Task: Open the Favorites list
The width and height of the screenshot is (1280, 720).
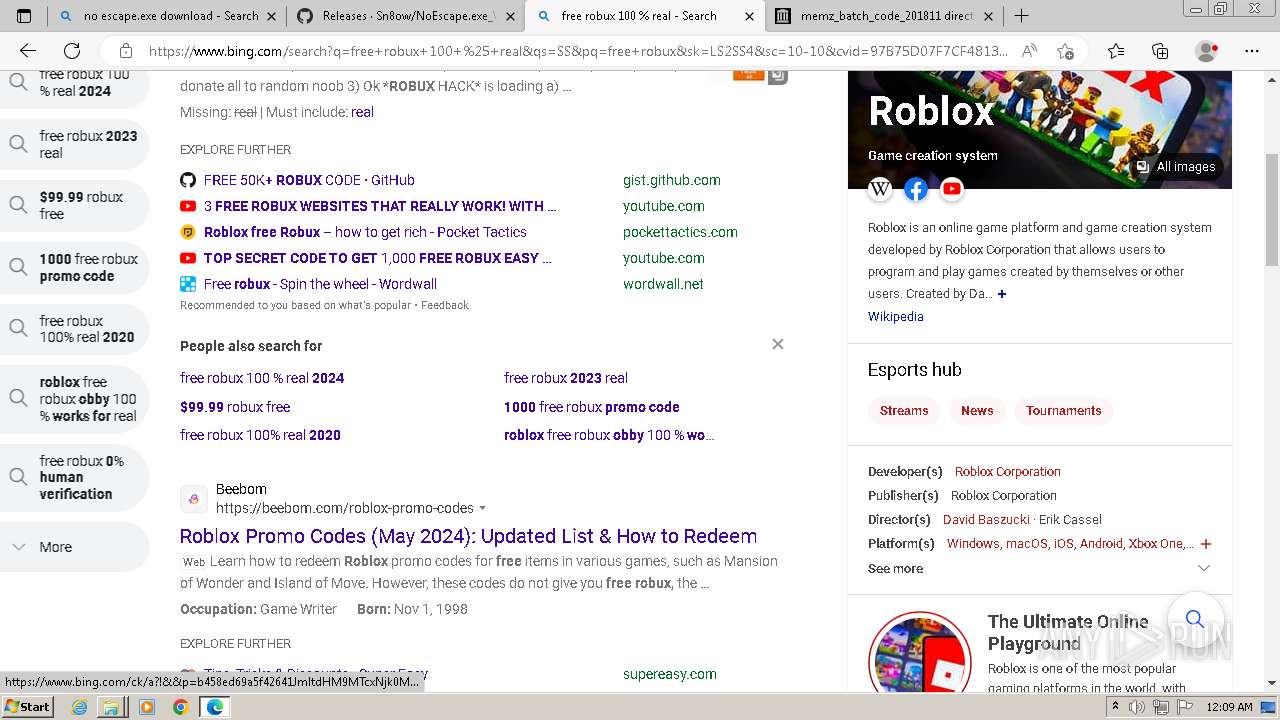Action: click(x=1116, y=51)
